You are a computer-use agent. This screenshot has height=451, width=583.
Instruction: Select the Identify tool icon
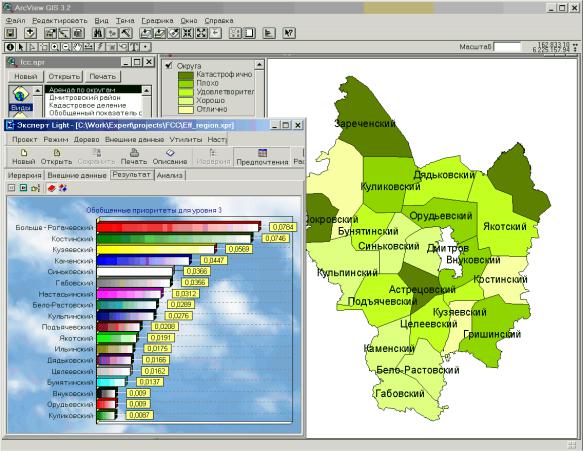pos(10,47)
